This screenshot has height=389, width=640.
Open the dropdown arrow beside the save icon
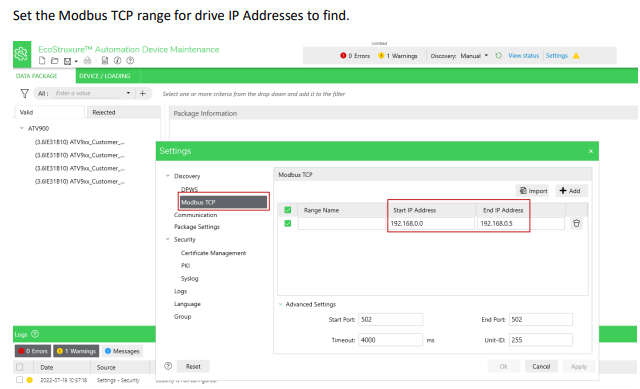[76, 61]
